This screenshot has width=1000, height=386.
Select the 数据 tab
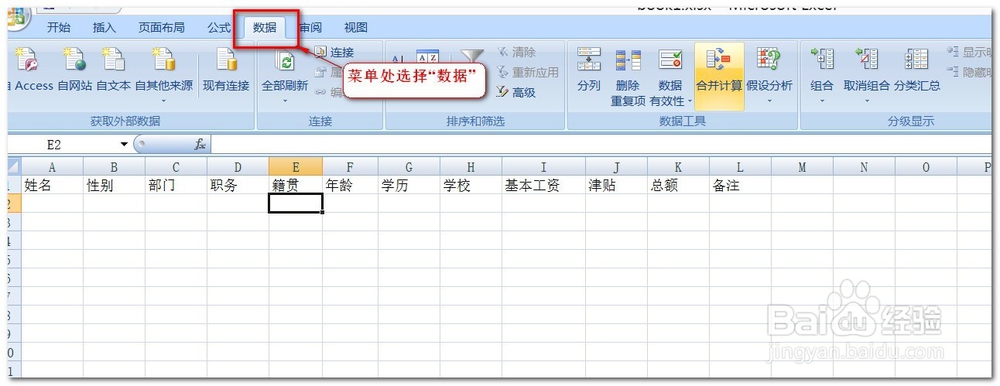(265, 27)
